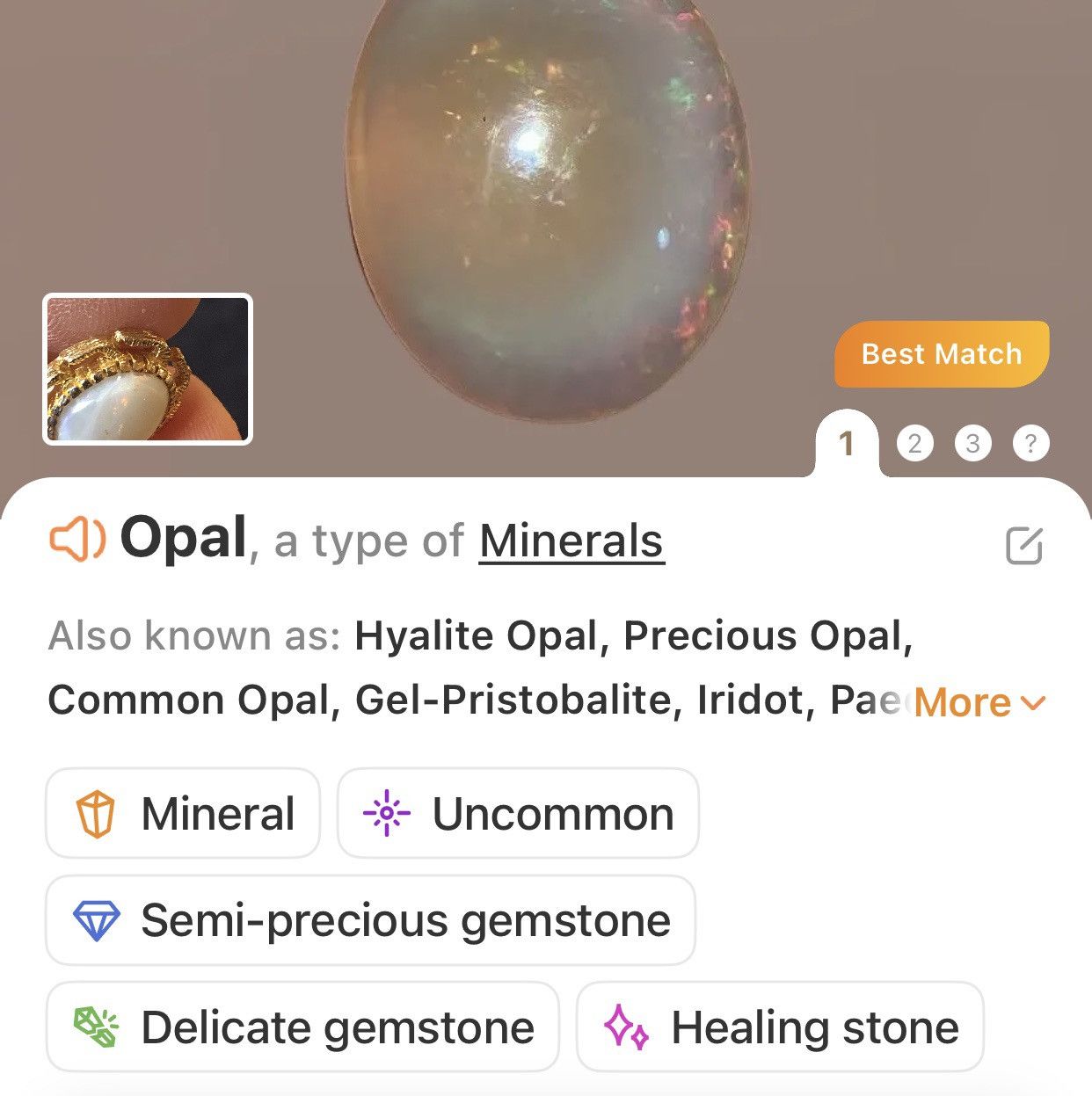The width and height of the screenshot is (1092, 1096).
Task: Switch to match result 2
Action: (914, 443)
